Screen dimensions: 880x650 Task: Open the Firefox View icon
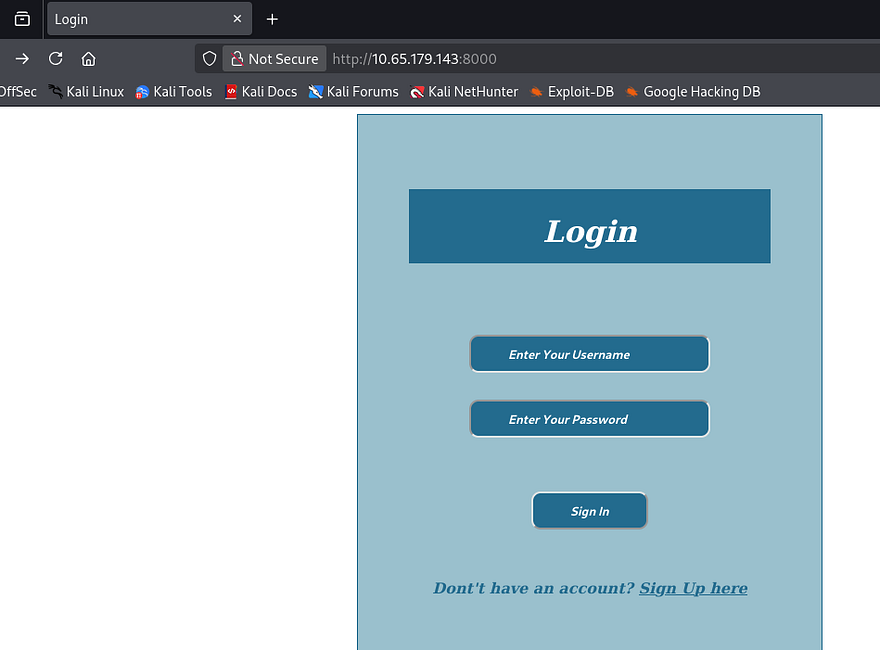[x=22, y=19]
